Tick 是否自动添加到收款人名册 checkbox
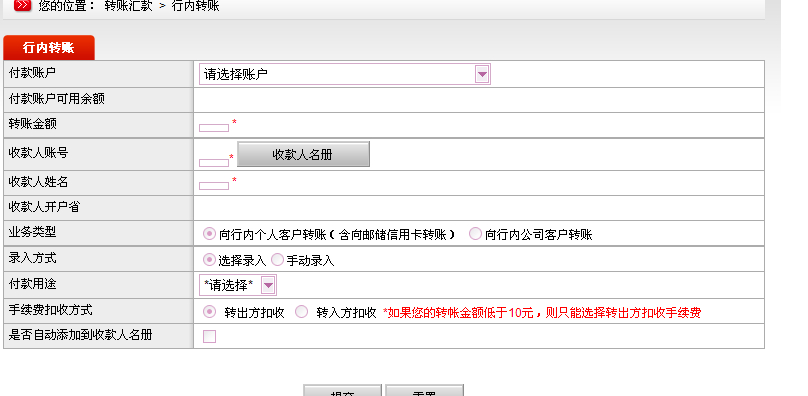This screenshot has height=396, width=808. [209, 337]
